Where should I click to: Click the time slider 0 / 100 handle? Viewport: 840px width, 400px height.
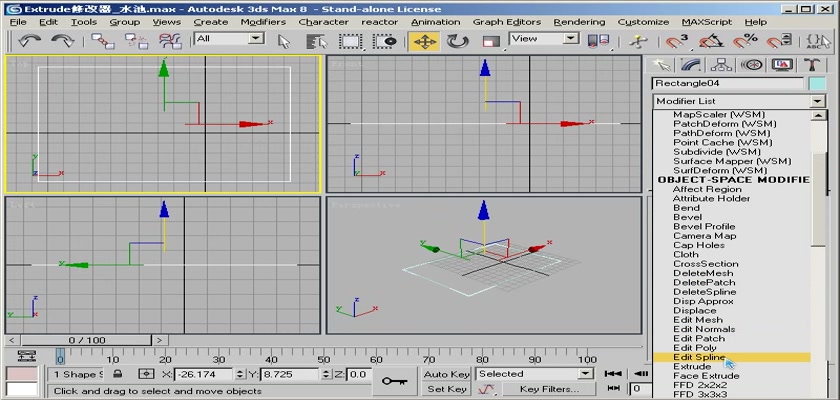click(87, 340)
